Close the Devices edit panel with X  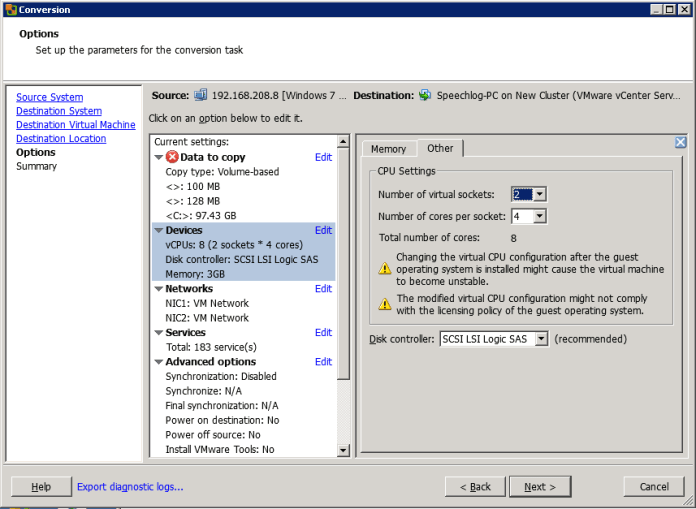[x=680, y=143]
